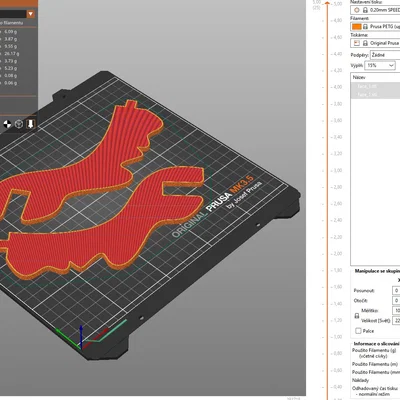Click the 4,00 tick on layer ruler
The width and height of the screenshot is (400, 400).
[337, 87]
